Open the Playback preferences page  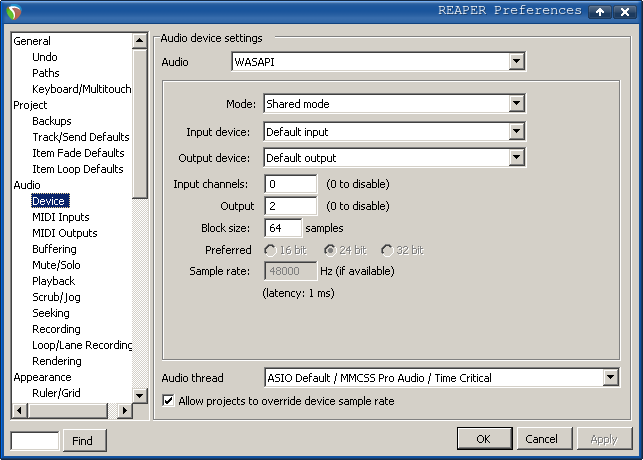point(54,281)
